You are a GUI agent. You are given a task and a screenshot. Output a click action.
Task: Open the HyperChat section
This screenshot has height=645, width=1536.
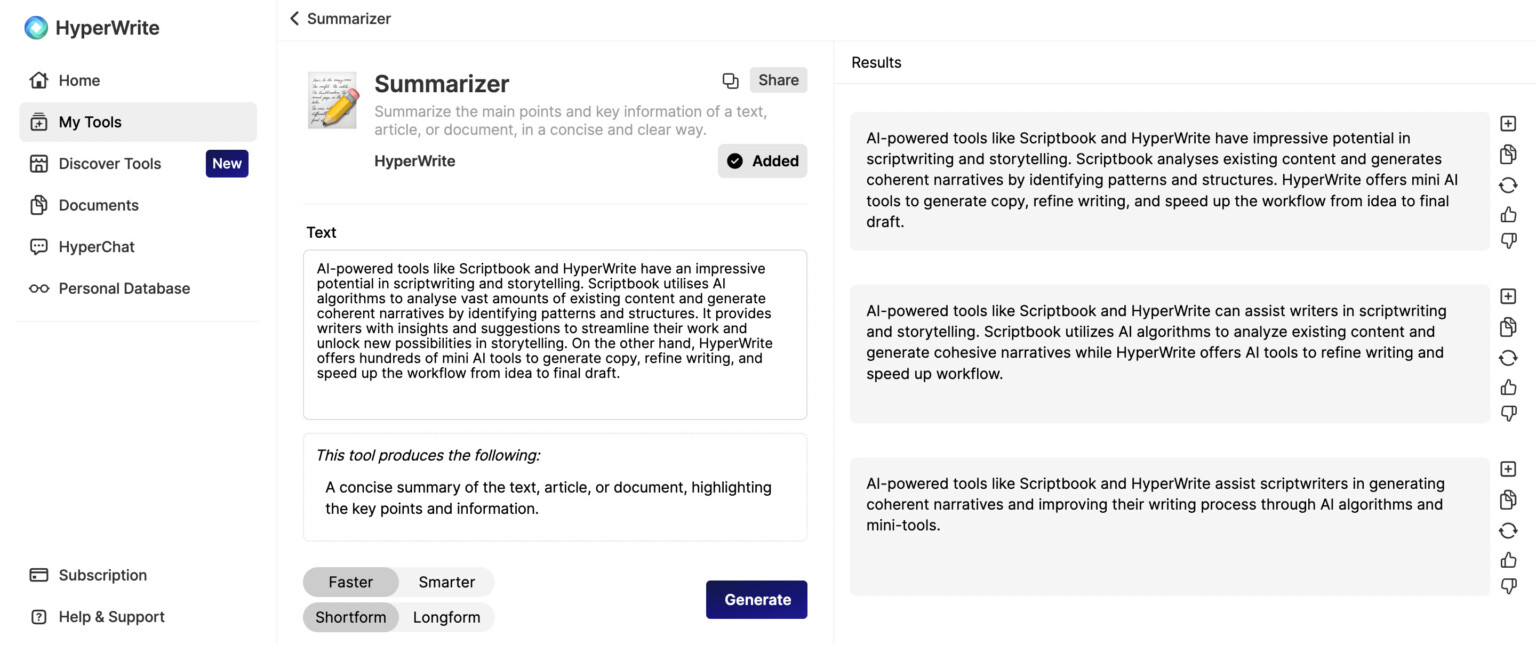pyautogui.click(x=96, y=247)
